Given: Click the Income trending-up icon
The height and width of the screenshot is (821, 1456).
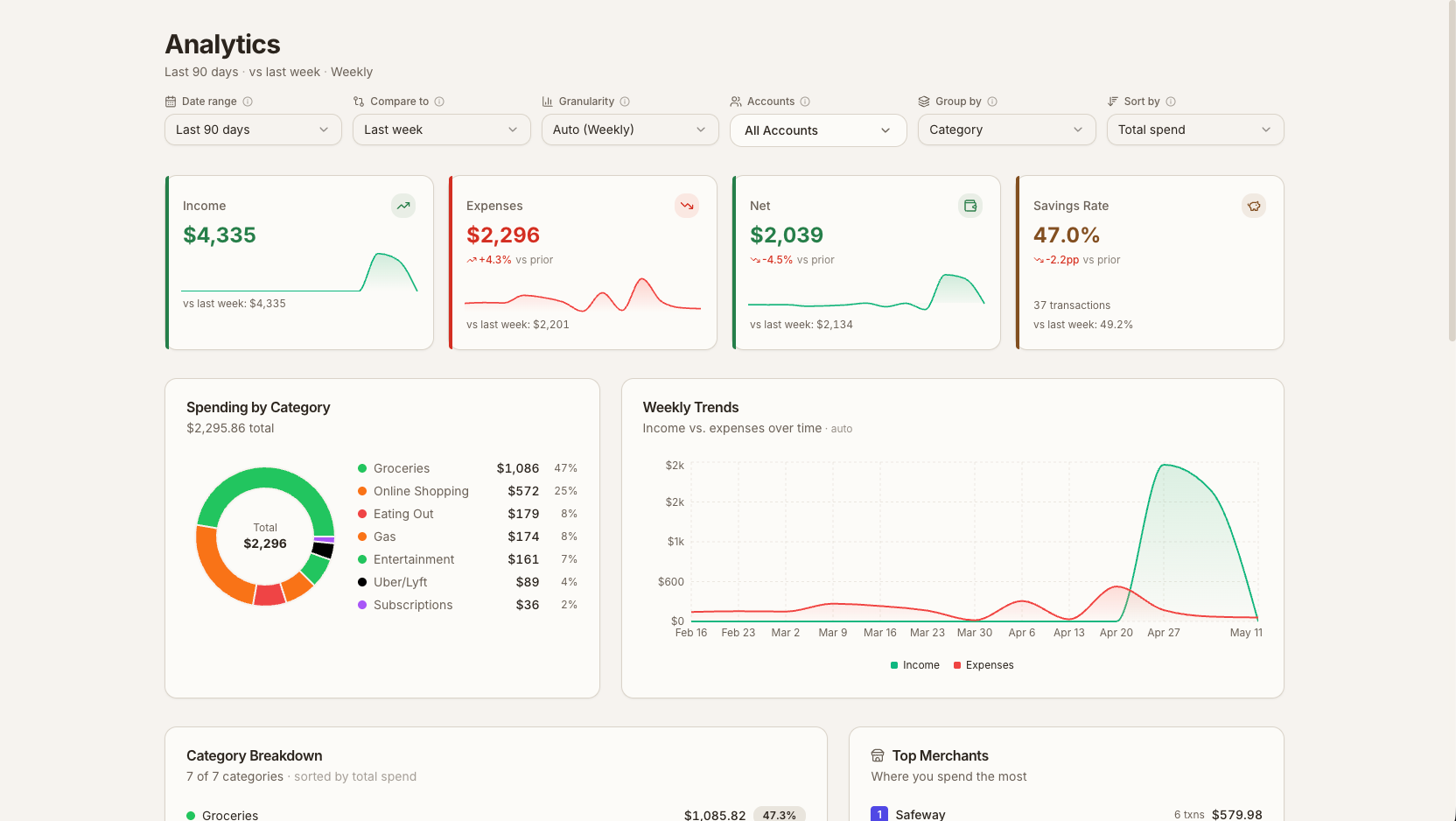Looking at the screenshot, I should coord(403,206).
